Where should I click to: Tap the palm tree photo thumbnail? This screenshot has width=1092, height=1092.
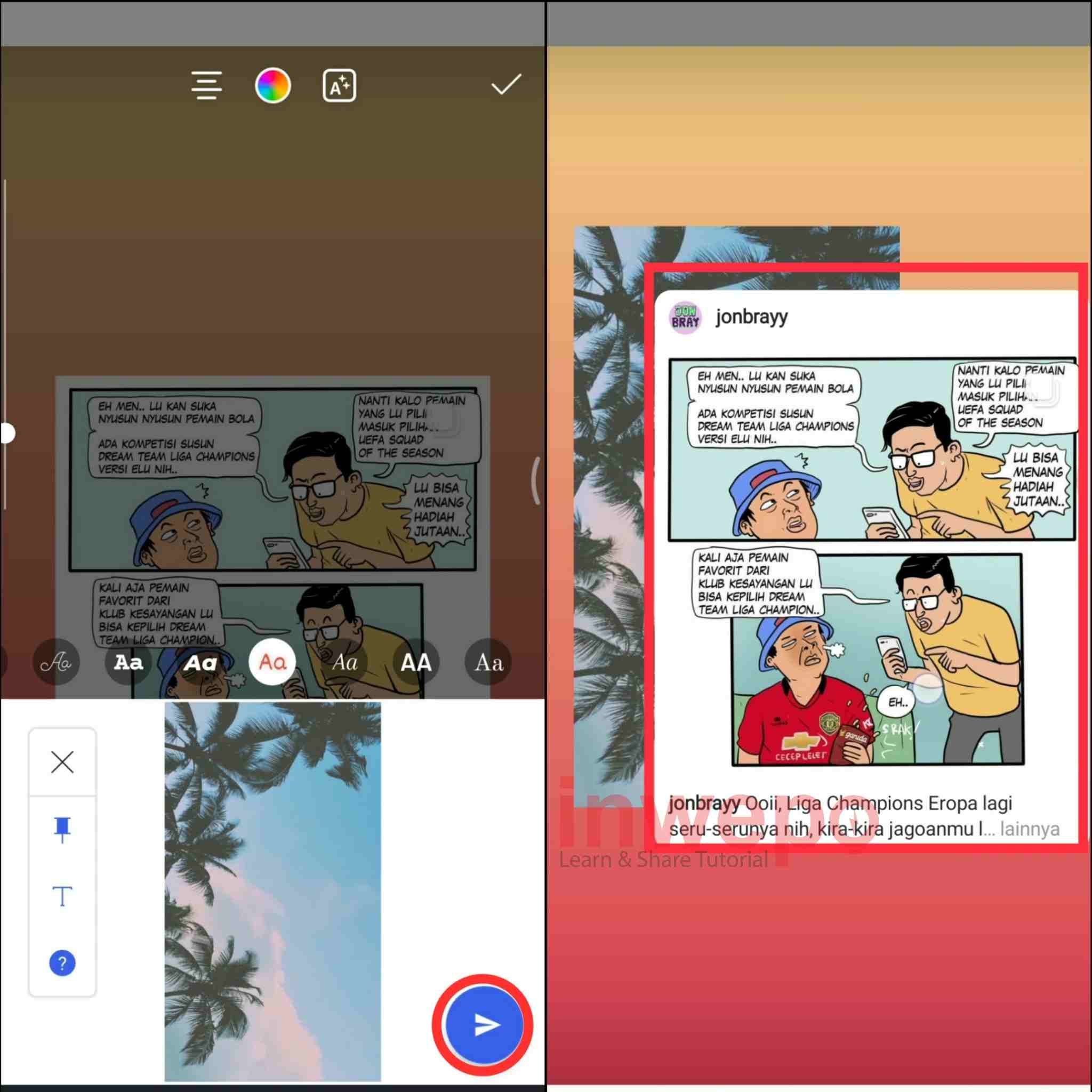pos(272,890)
